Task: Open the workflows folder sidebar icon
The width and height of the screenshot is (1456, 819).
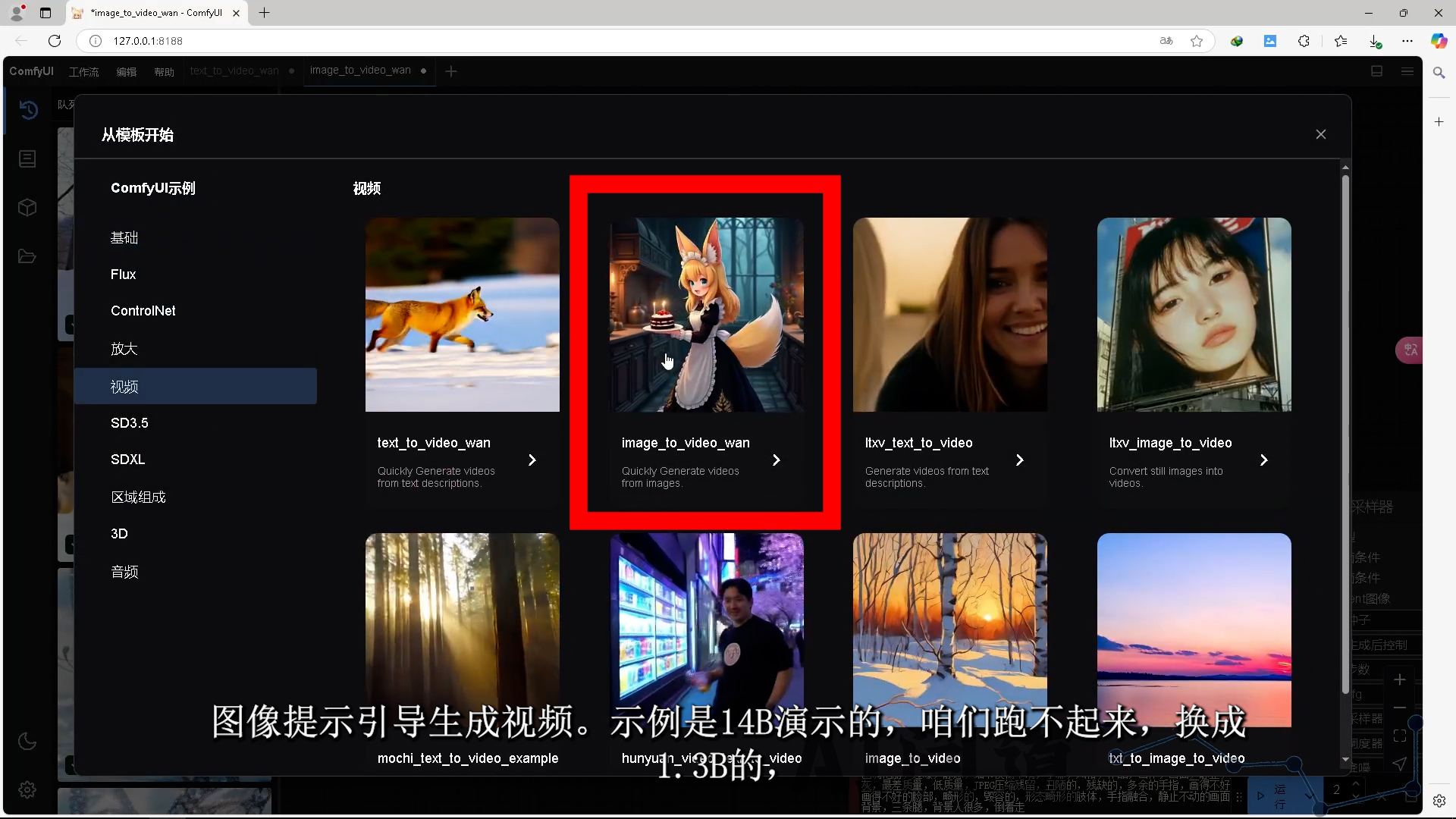Action: tap(27, 256)
